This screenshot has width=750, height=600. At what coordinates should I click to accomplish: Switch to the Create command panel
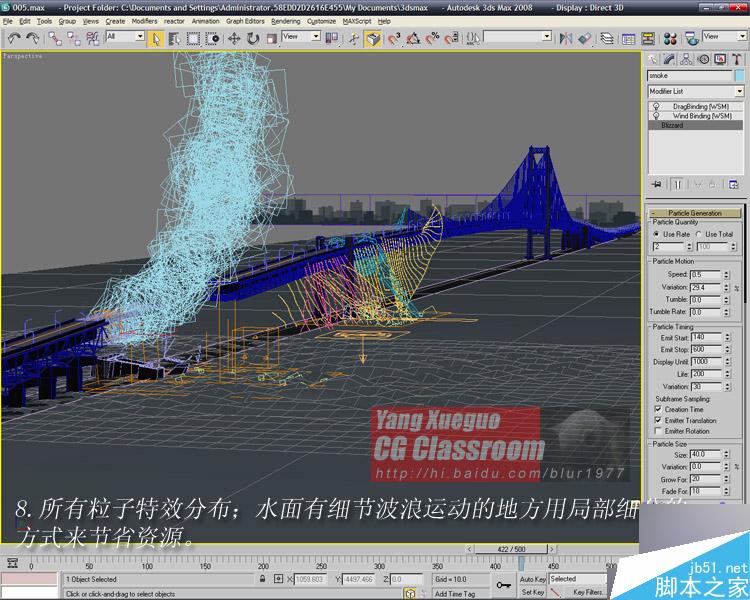point(653,59)
